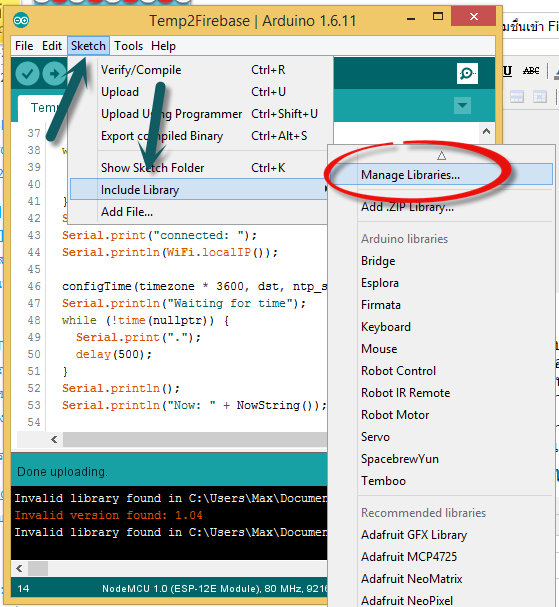Include Adafruit MCP4725 library

tap(442, 557)
